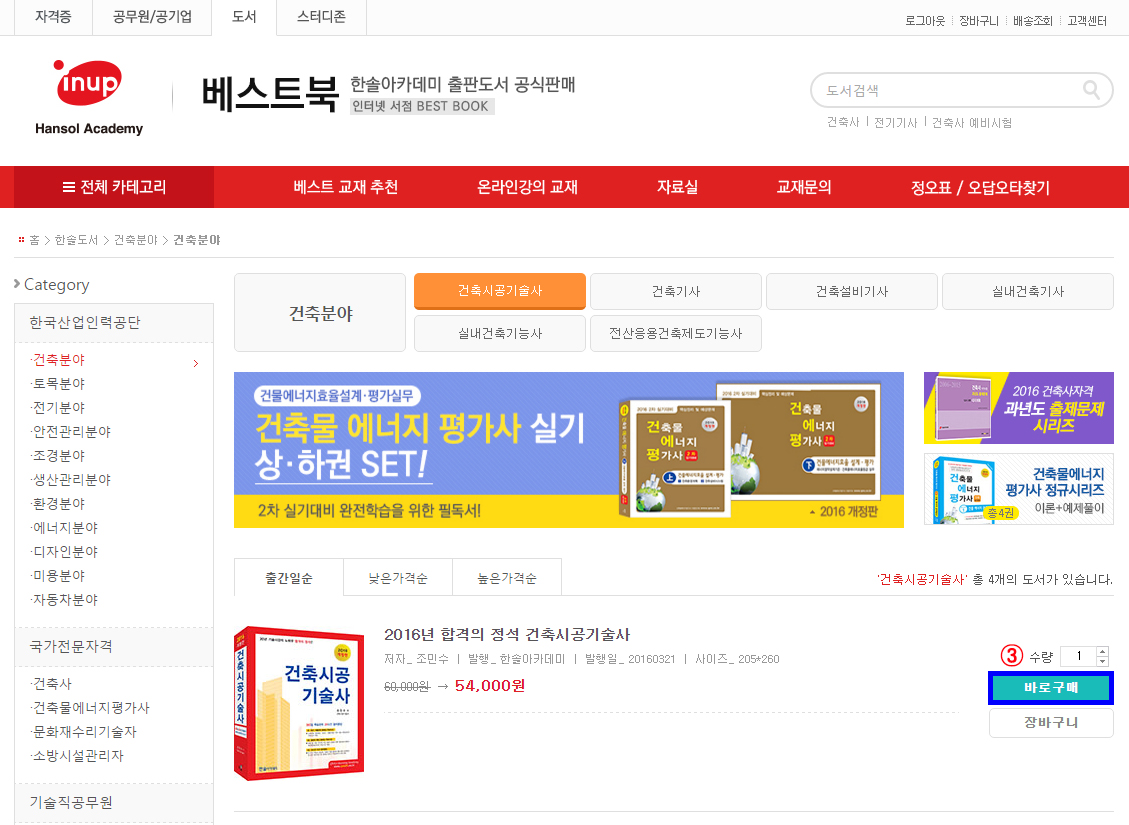Open the 공무원/공기업 top tab
Image resolution: width=1129 pixels, height=825 pixels.
coord(152,17)
